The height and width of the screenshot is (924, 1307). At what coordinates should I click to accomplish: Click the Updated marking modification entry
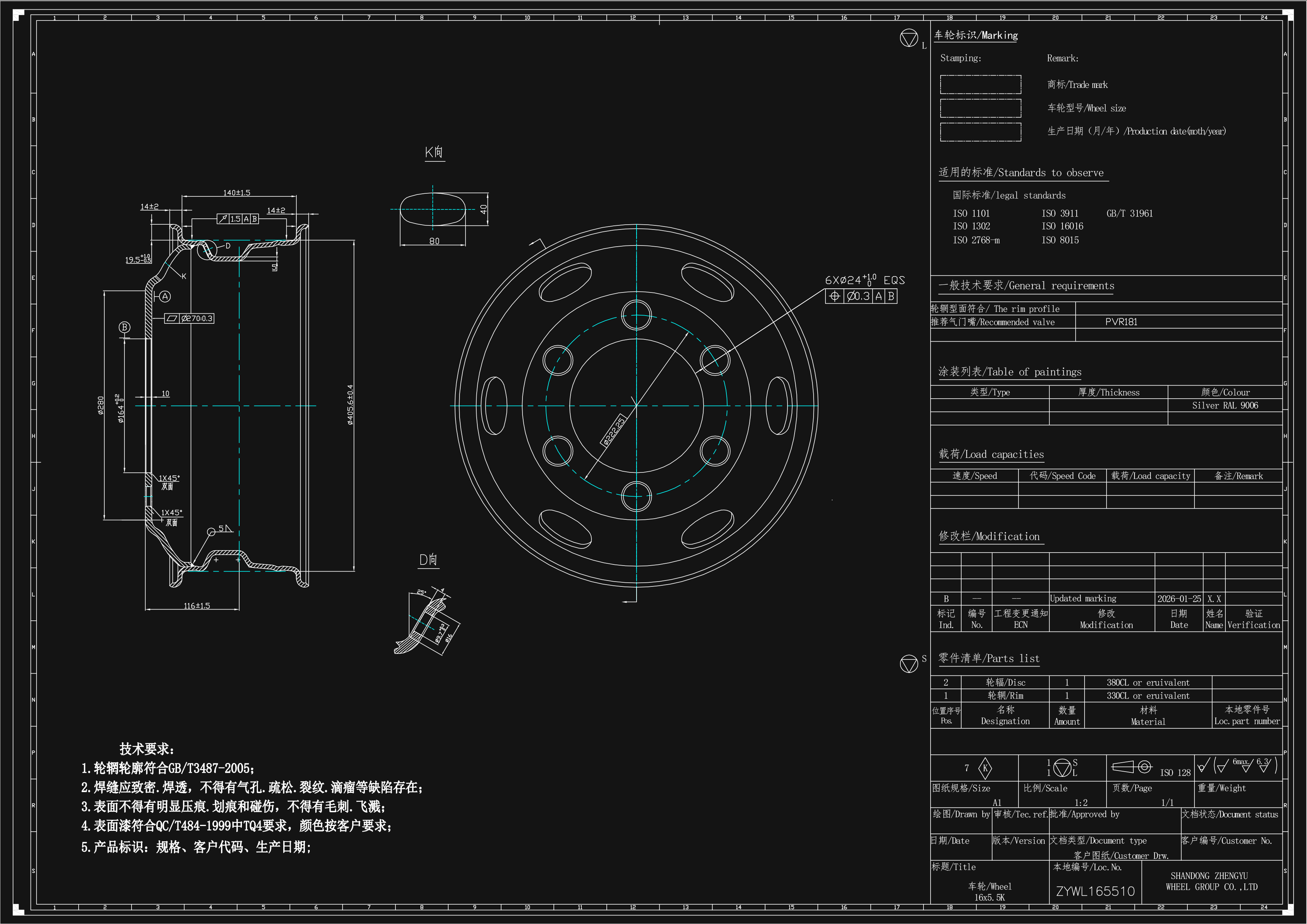pos(1083,599)
